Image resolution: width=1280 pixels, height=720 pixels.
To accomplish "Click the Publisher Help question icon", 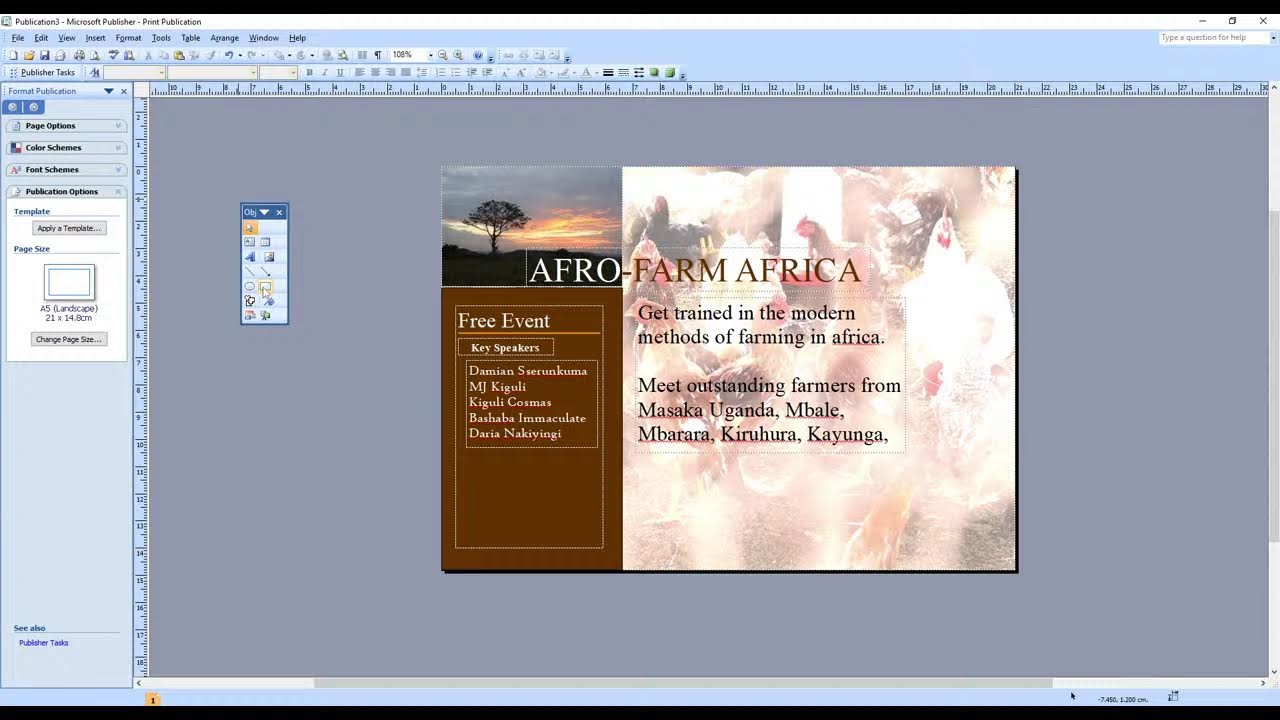I will [x=478, y=55].
